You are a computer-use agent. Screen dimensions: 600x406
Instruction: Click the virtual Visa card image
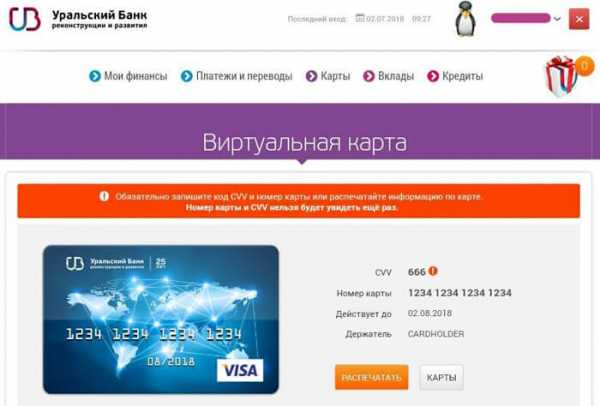[x=161, y=320]
